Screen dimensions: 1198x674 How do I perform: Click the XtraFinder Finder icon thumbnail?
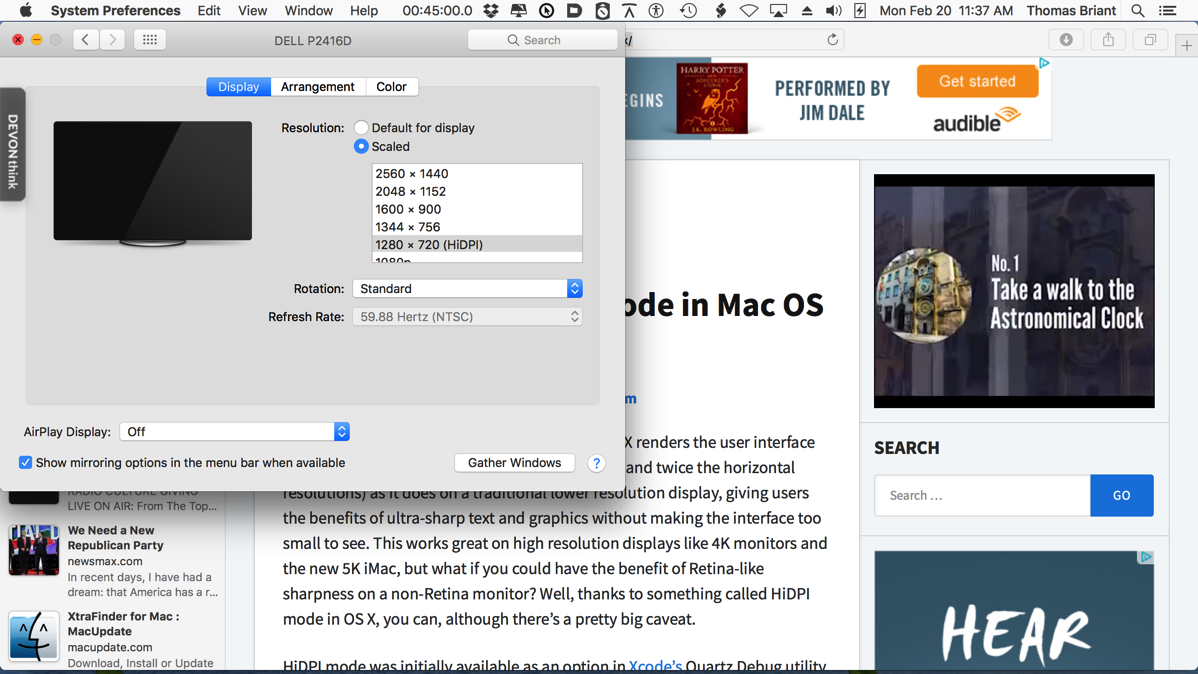click(34, 636)
